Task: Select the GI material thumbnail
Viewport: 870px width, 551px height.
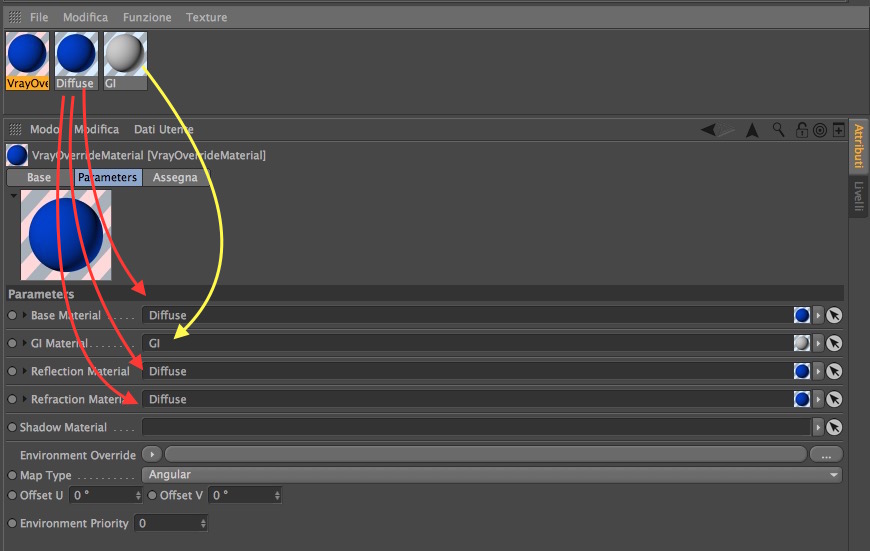Action: [x=125, y=60]
